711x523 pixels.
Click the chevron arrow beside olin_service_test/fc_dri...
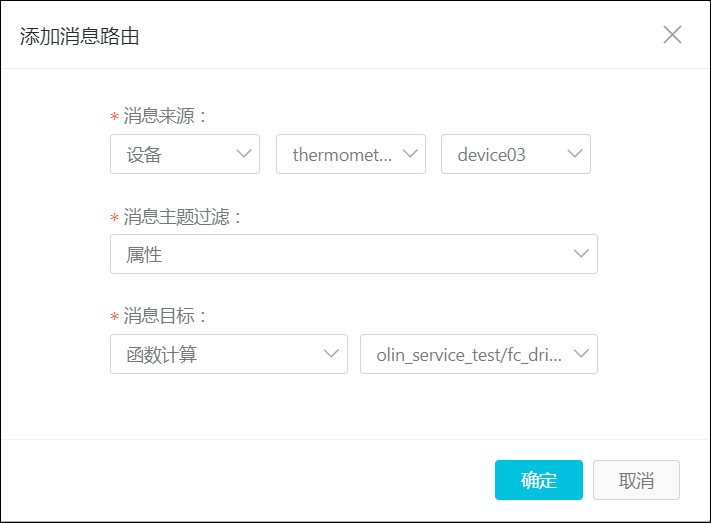(x=581, y=353)
